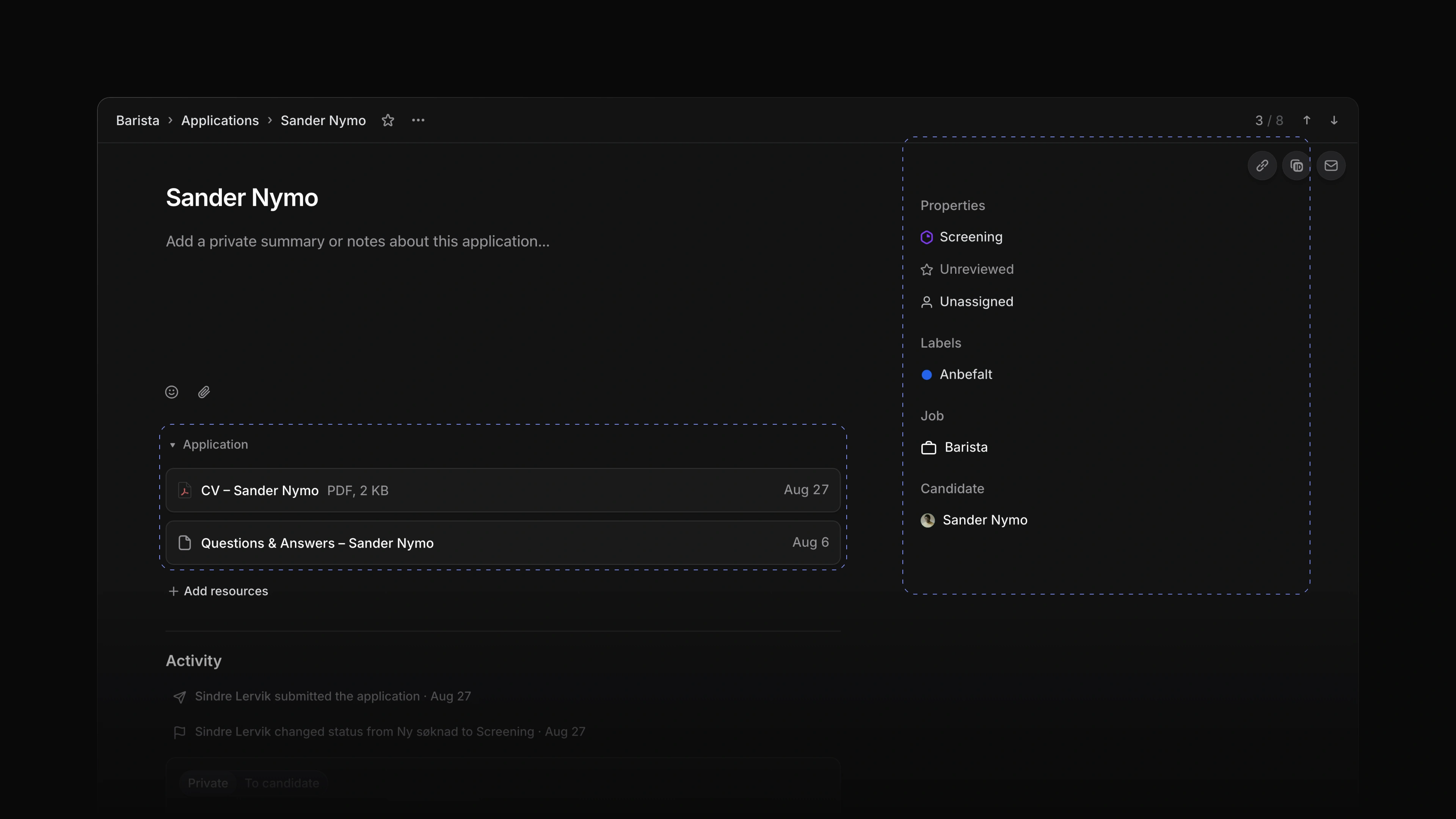This screenshot has width=1456, height=819.
Task: Open the Barista job in sidebar
Action: 955,448
